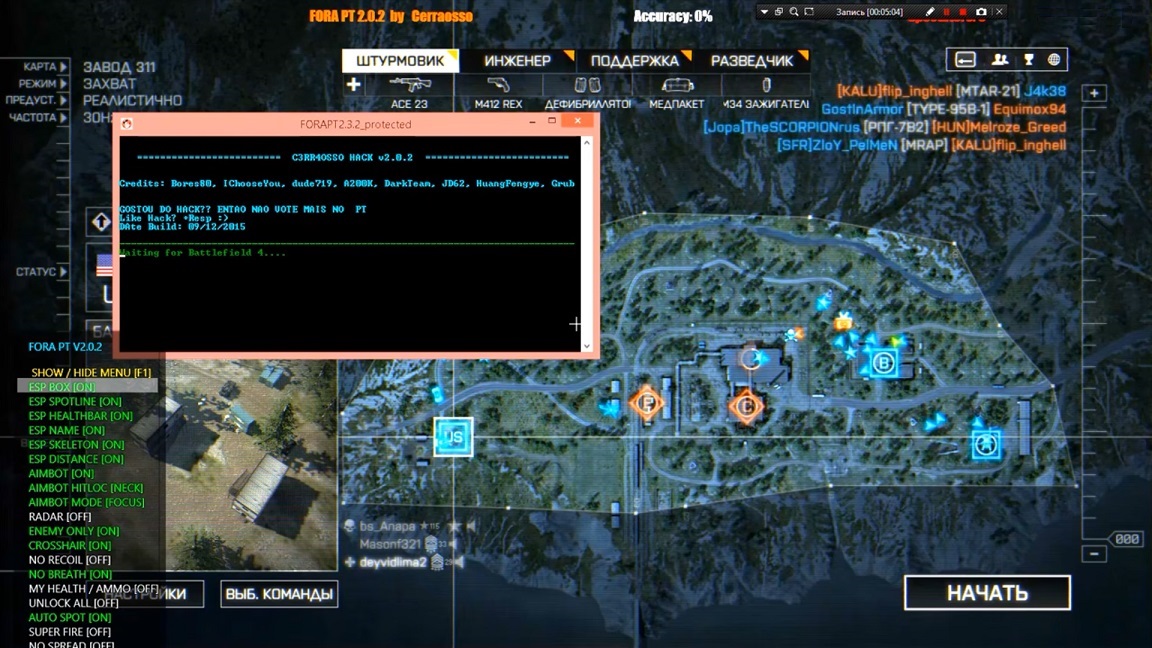Viewport: 1152px width, 648px height.
Task: Zoom in the map with plus button
Action: (1094, 93)
